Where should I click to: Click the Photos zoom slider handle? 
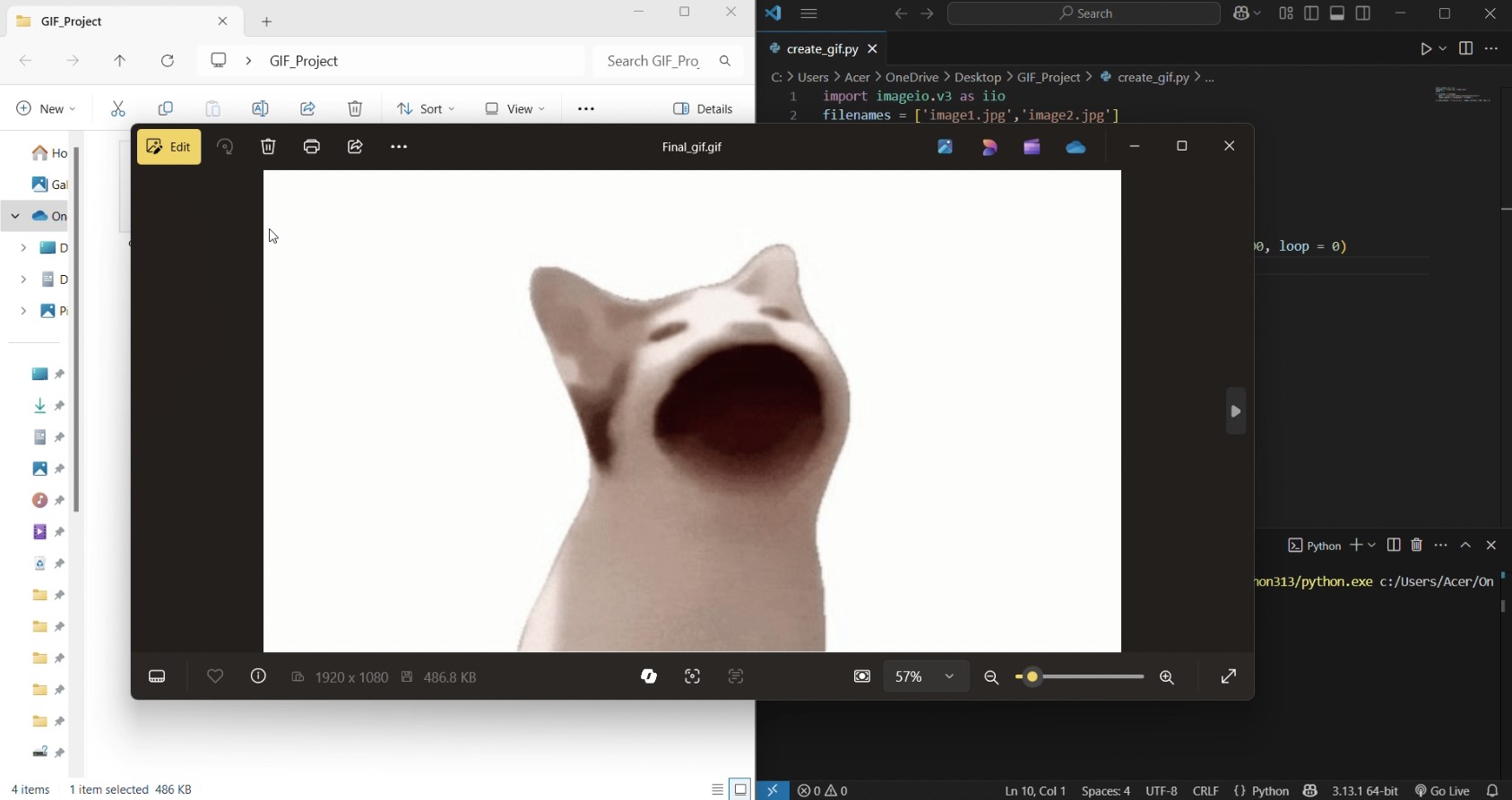point(1032,677)
